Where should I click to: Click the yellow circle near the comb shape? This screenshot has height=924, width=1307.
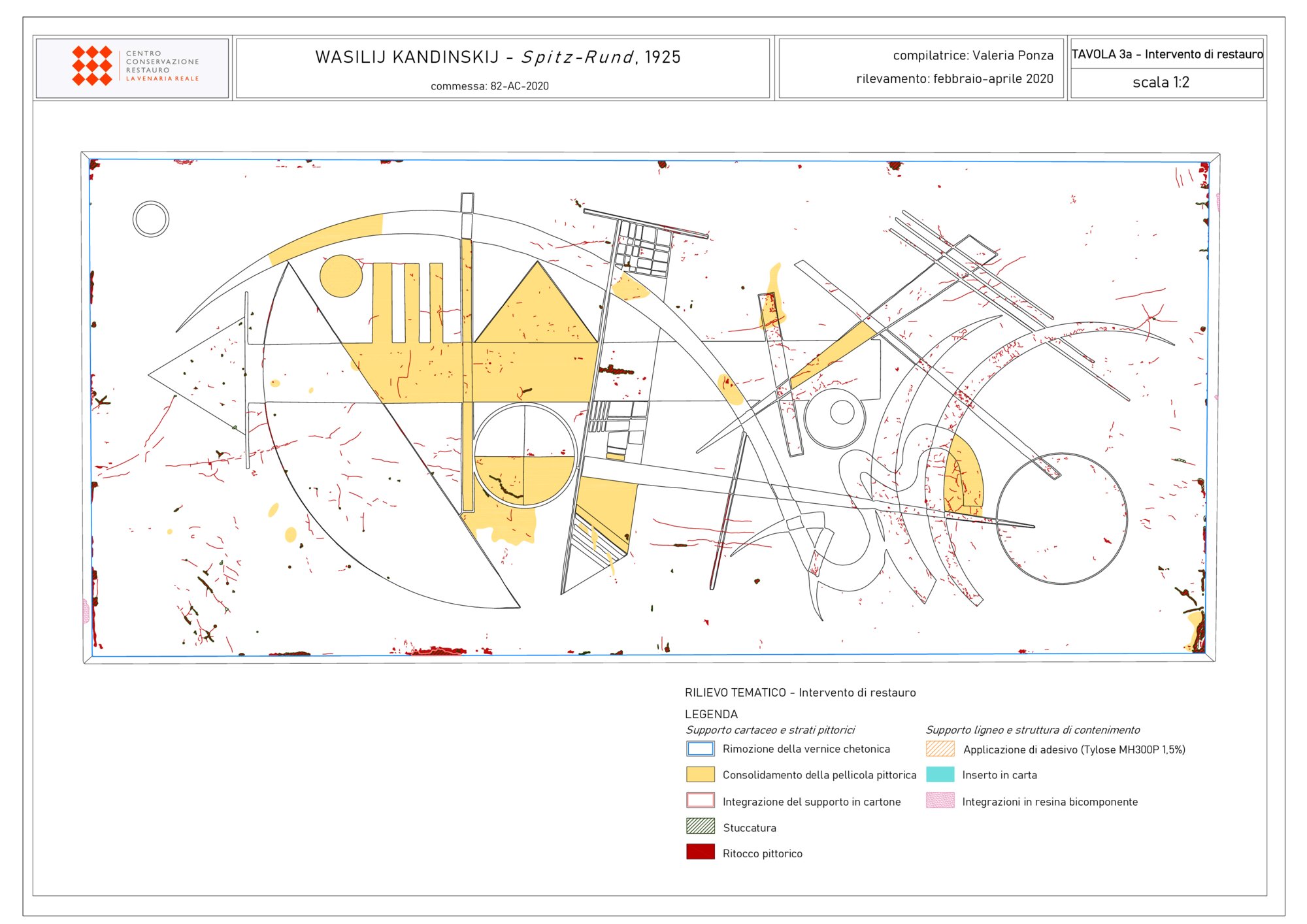[341, 276]
